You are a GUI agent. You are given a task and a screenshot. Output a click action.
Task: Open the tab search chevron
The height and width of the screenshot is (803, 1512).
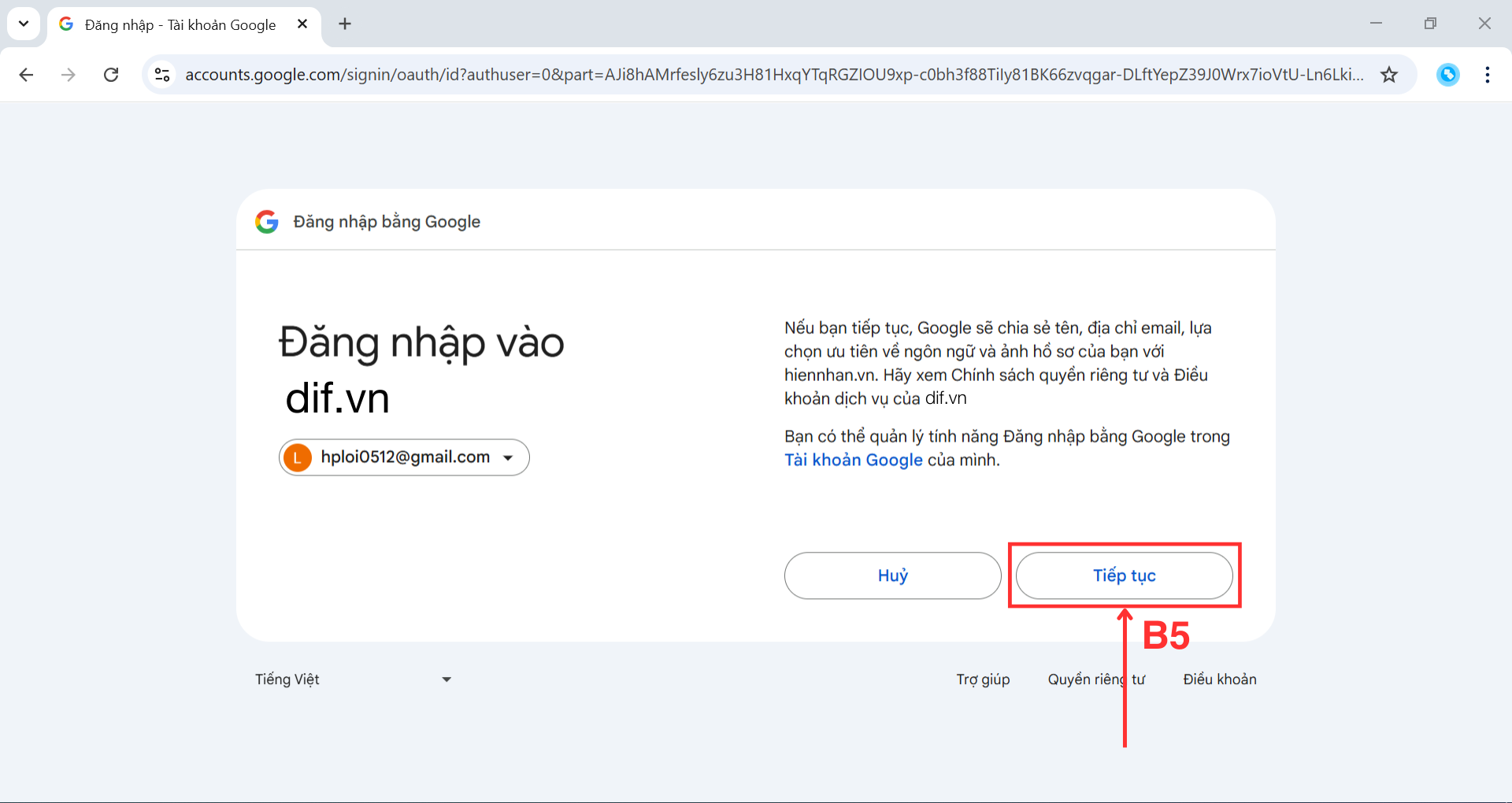click(24, 24)
